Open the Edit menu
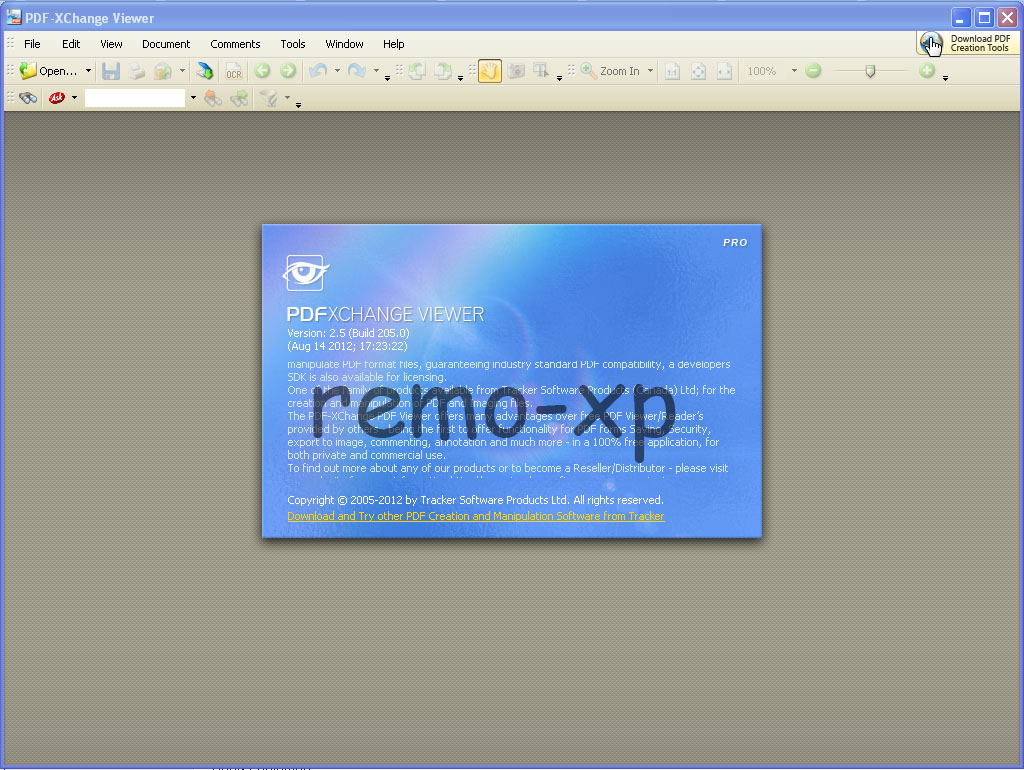This screenshot has width=1024, height=770. click(71, 44)
